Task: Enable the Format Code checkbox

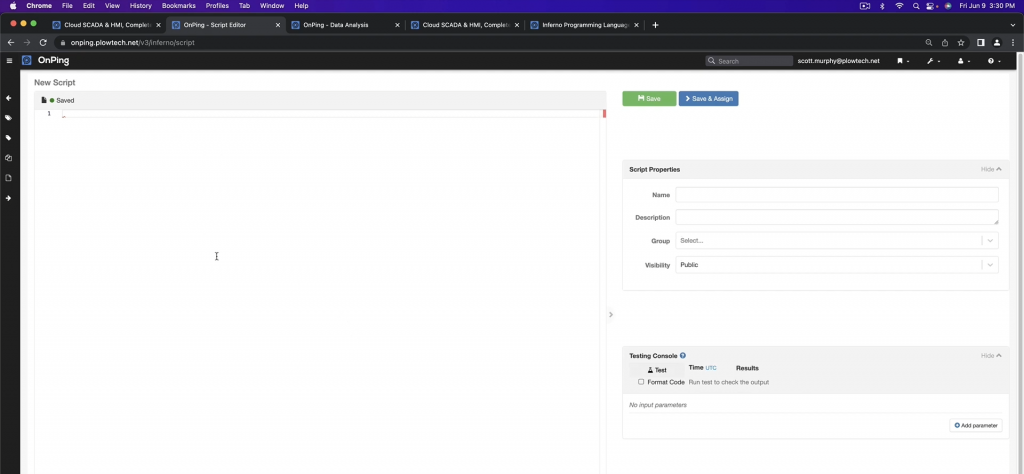Action: coord(641,382)
